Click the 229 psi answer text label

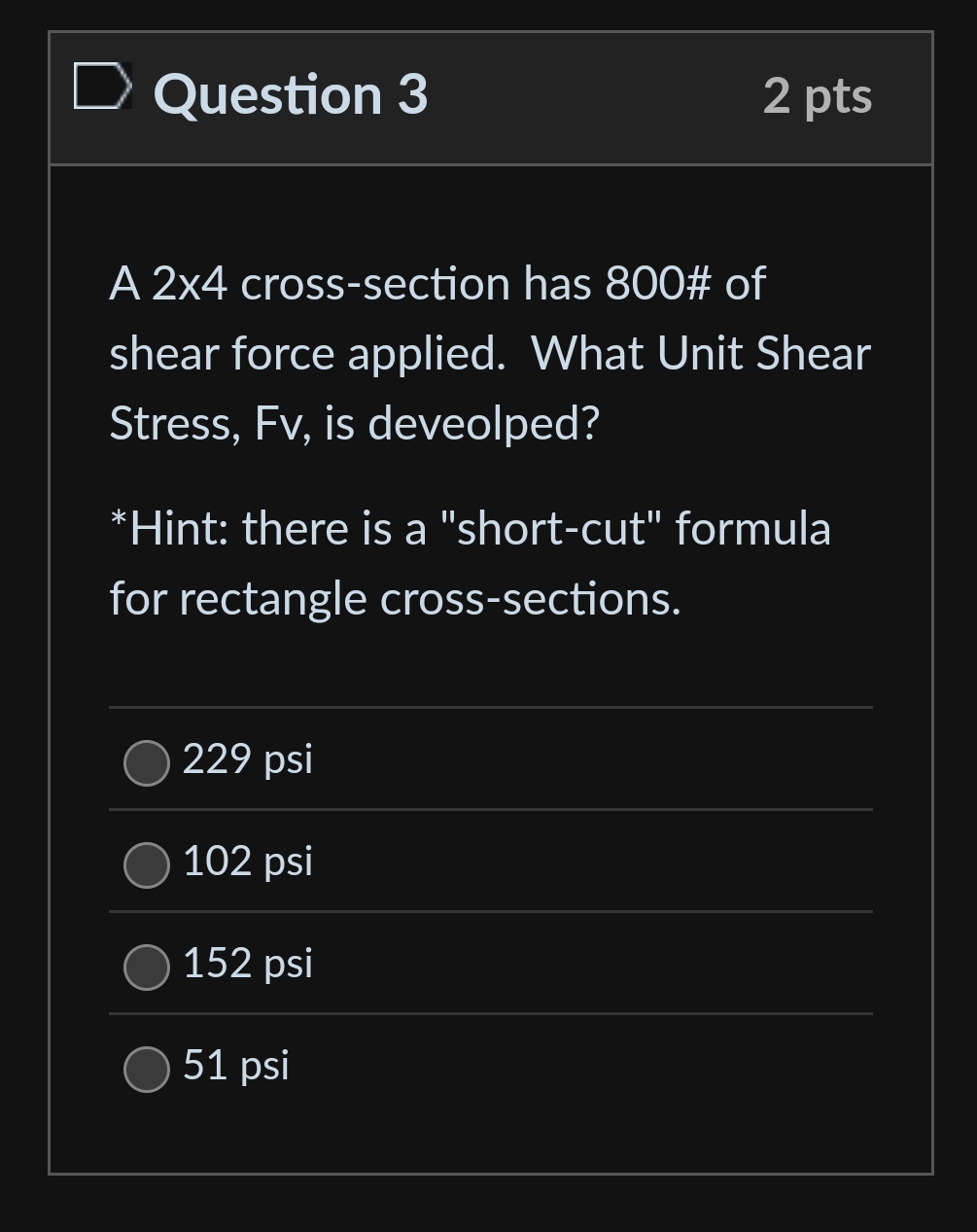(x=247, y=760)
